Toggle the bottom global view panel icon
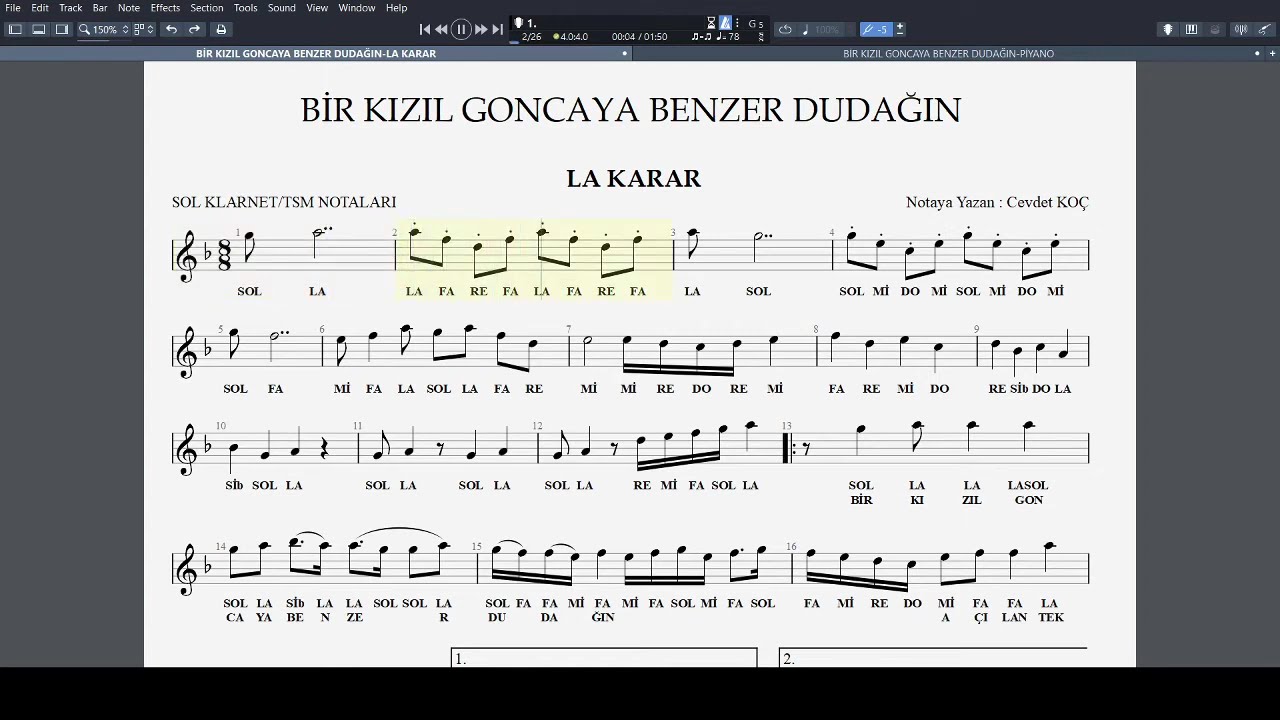The height and width of the screenshot is (720, 1280). (x=39, y=29)
